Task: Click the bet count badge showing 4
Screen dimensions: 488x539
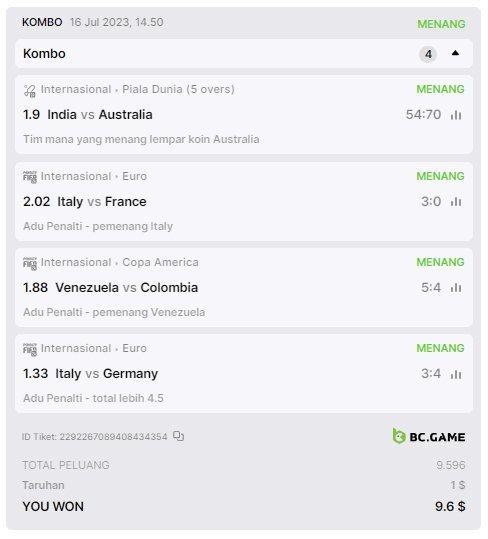Action: pyautogui.click(x=428, y=54)
